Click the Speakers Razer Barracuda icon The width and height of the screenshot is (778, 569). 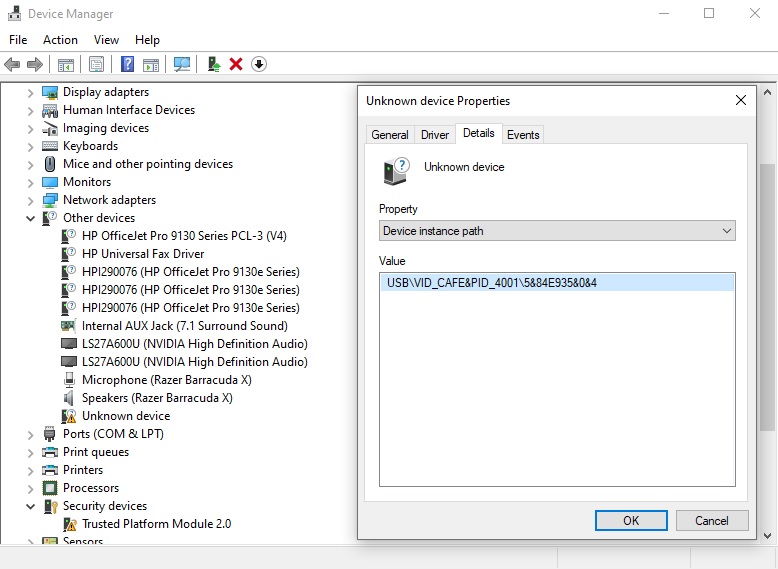pos(68,398)
